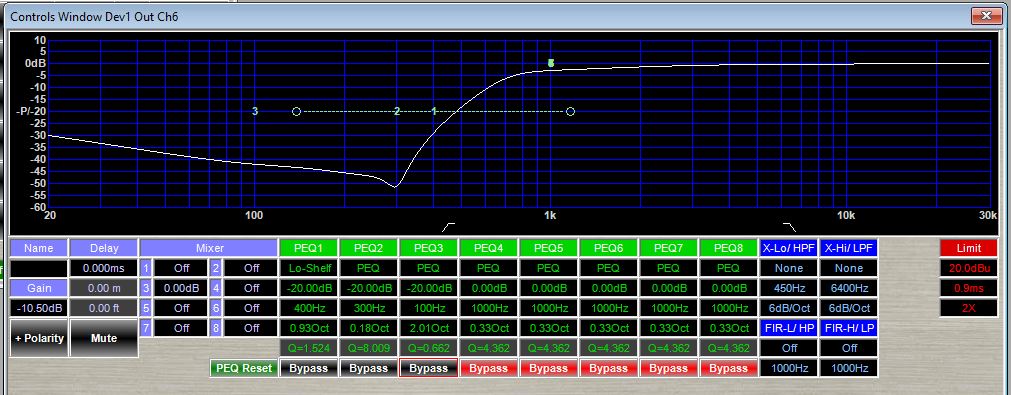
Task: Click the FIR-L/ HP button
Action: (789, 328)
